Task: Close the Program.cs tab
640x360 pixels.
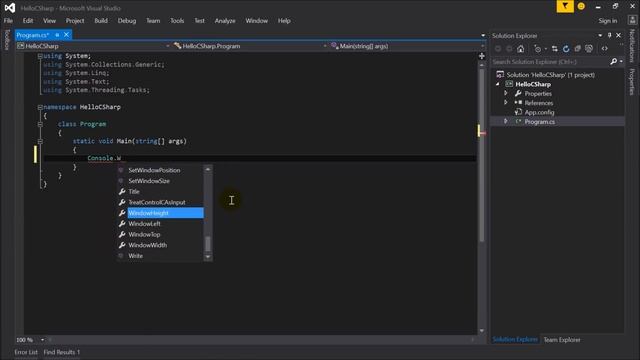Action: [x=67, y=35]
